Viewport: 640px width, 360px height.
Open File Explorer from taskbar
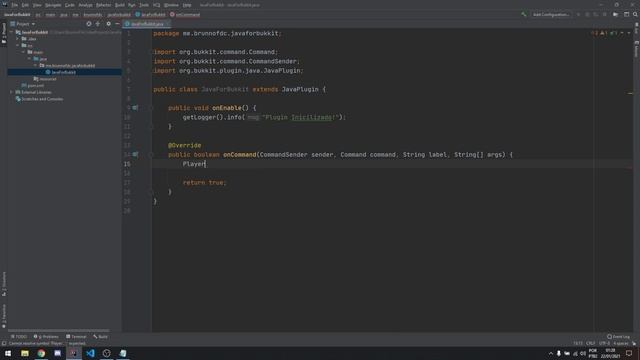tap(24, 353)
